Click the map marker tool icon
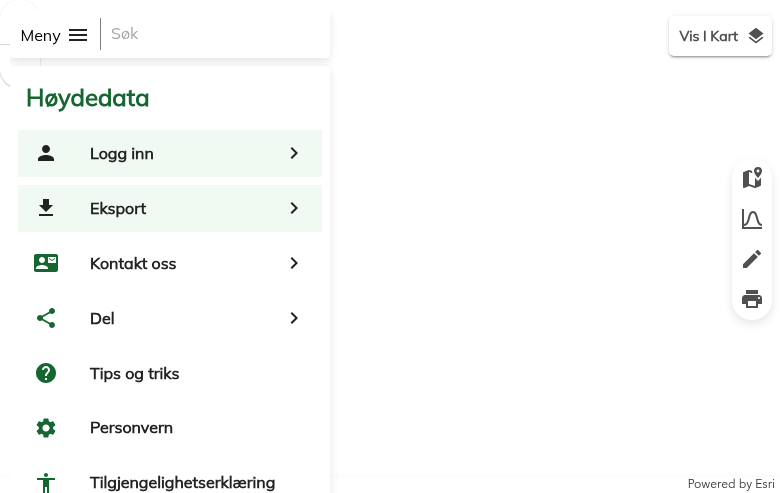This screenshot has height=493, width=780. pyautogui.click(x=752, y=179)
